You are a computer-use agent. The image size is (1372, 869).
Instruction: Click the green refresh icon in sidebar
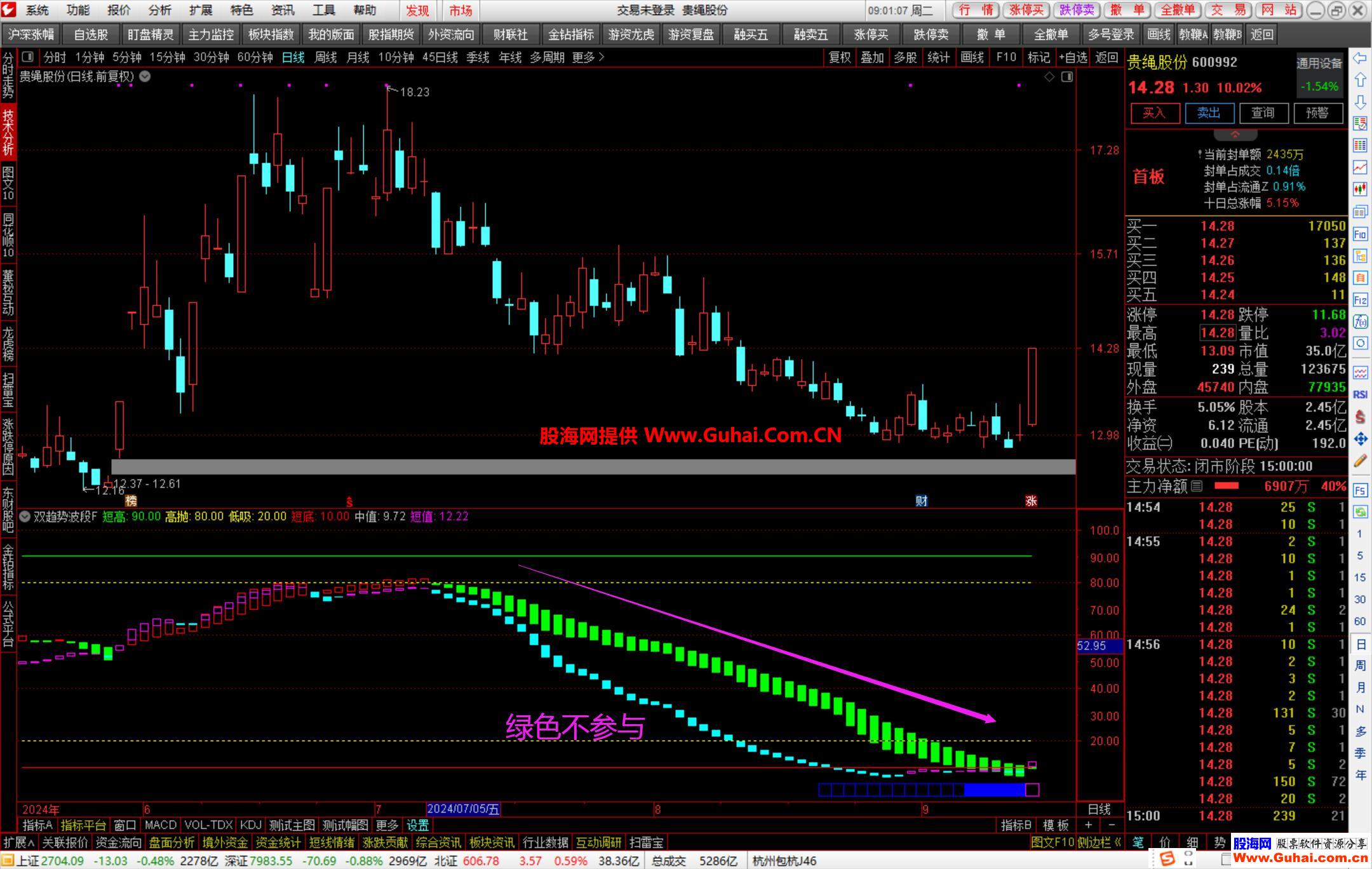(x=1360, y=511)
